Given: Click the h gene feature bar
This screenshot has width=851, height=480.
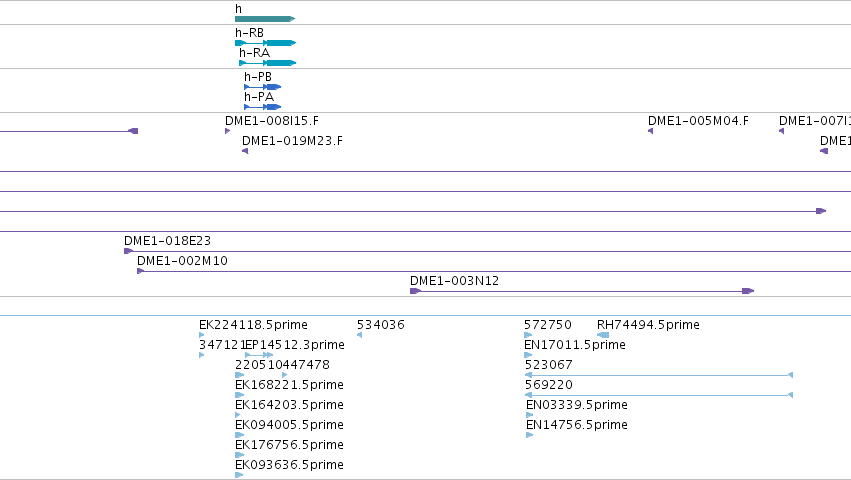Looking at the screenshot, I should [x=265, y=19].
